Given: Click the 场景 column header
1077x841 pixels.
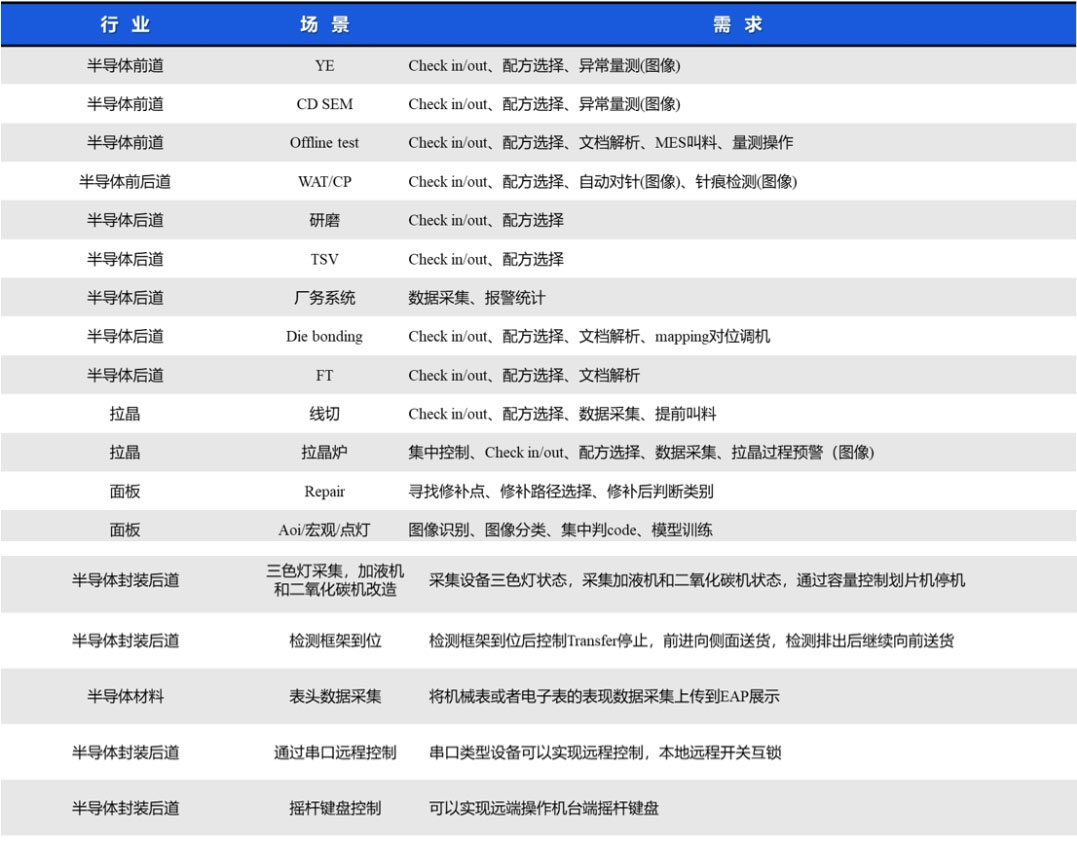Looking at the screenshot, I should 325,25.
